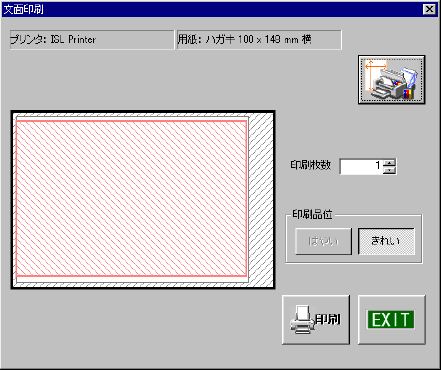Click the 用紙: ハガキ 100 x 148 mm field
This screenshot has width=441, height=370.
click(x=259, y=40)
